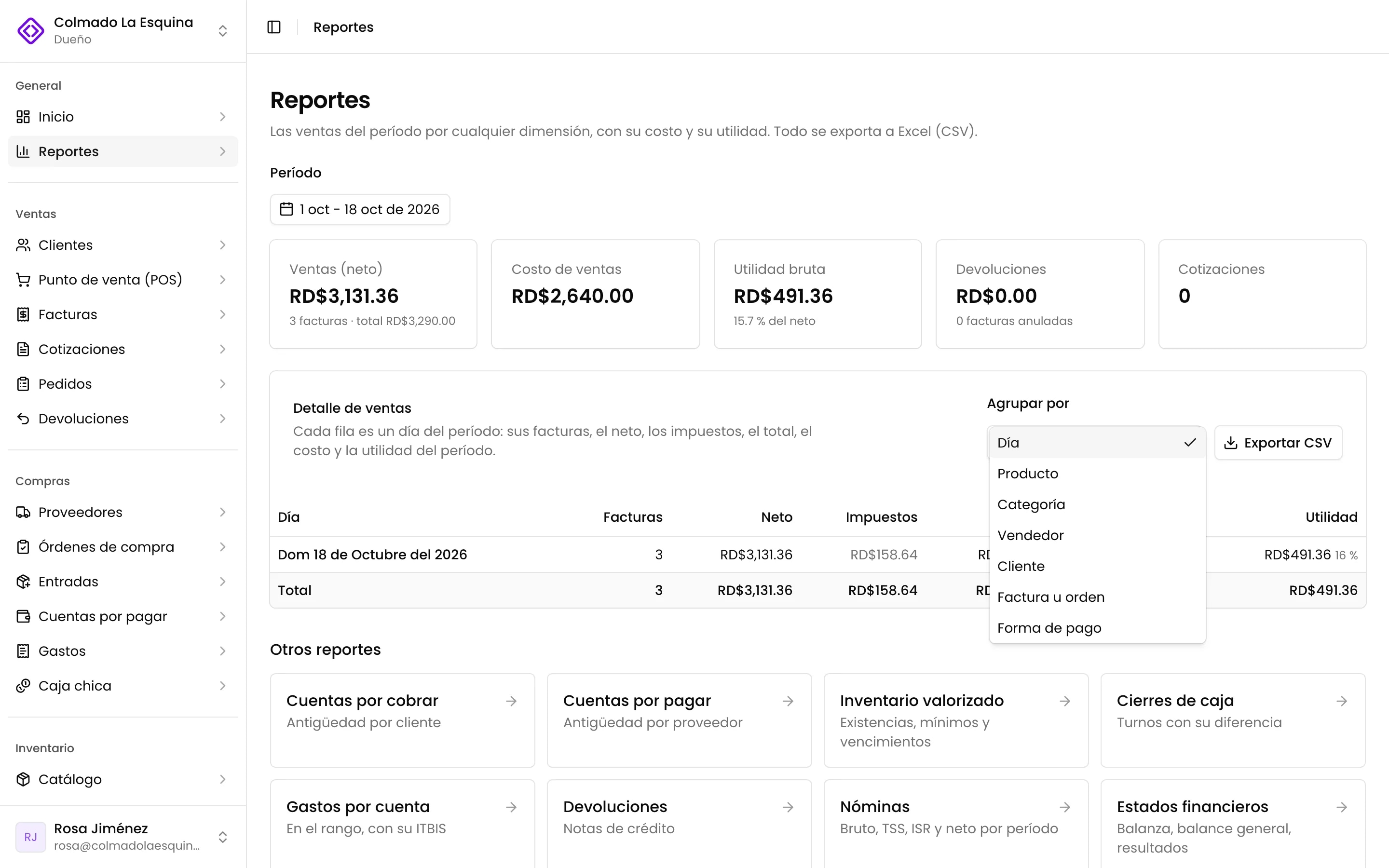Click the Facturas column header
Image resolution: width=1389 pixels, height=868 pixels.
[632, 516]
